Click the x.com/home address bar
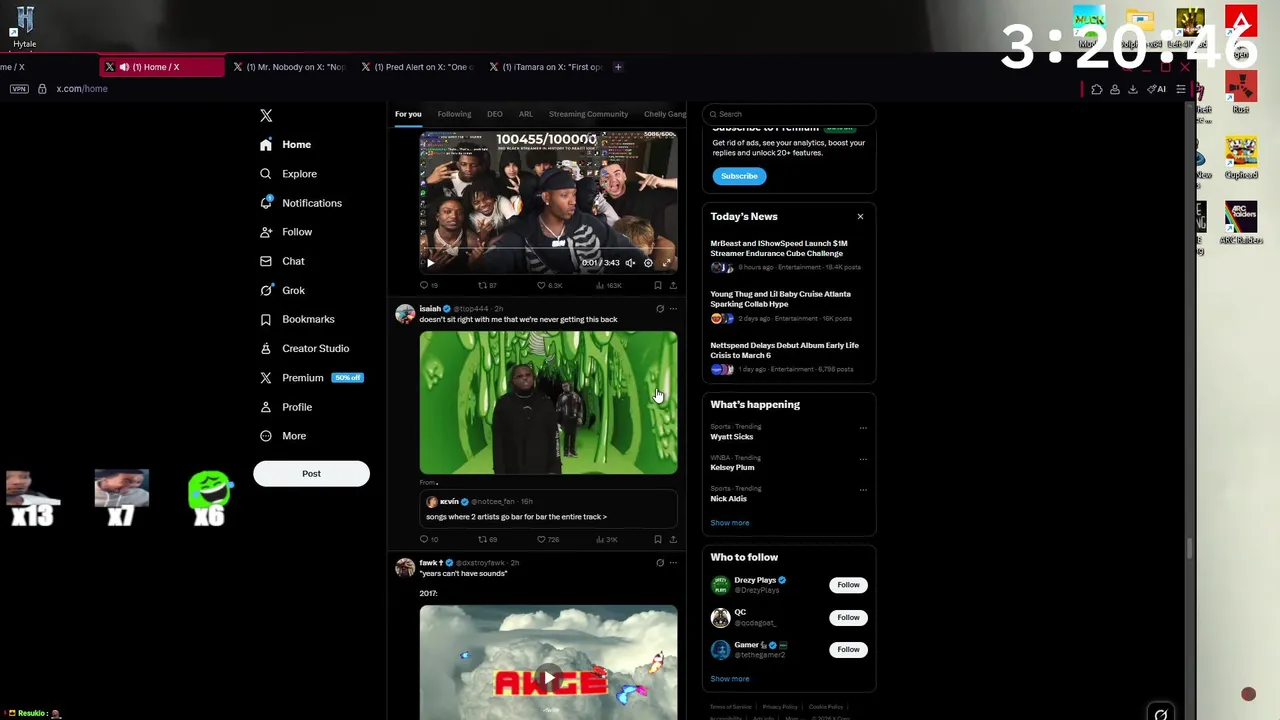The width and height of the screenshot is (1280, 720). click(82, 89)
